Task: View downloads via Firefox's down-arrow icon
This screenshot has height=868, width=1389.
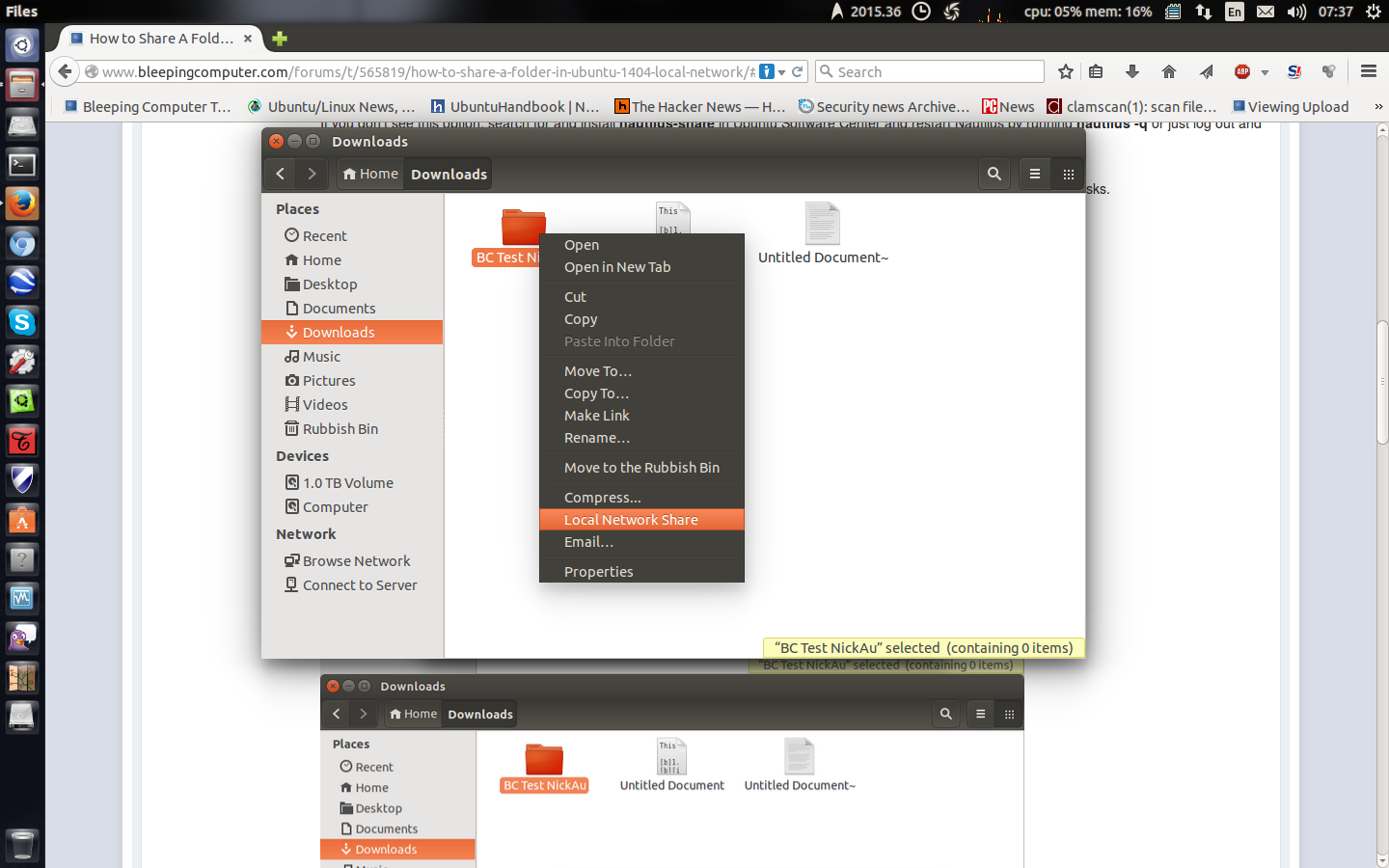Action: click(x=1132, y=71)
